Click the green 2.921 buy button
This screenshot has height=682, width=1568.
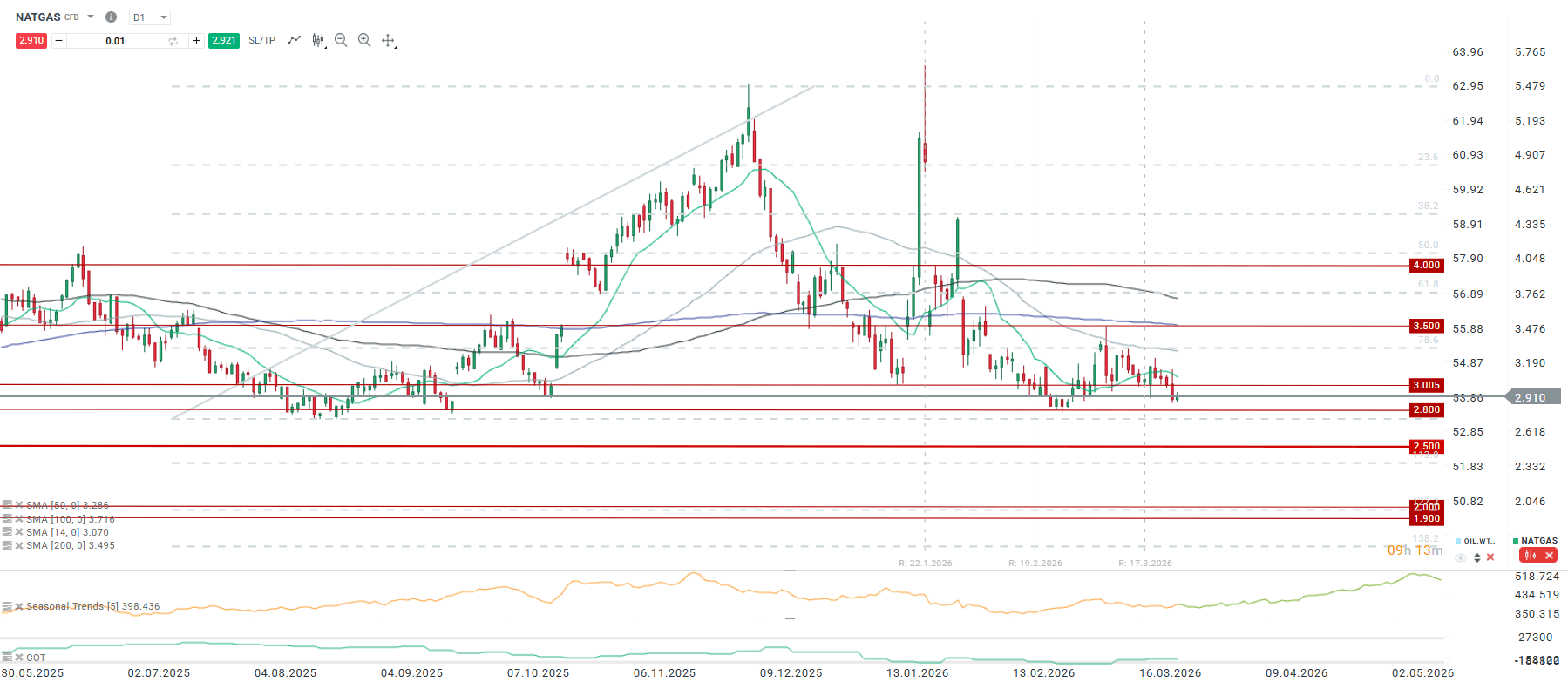[x=224, y=40]
